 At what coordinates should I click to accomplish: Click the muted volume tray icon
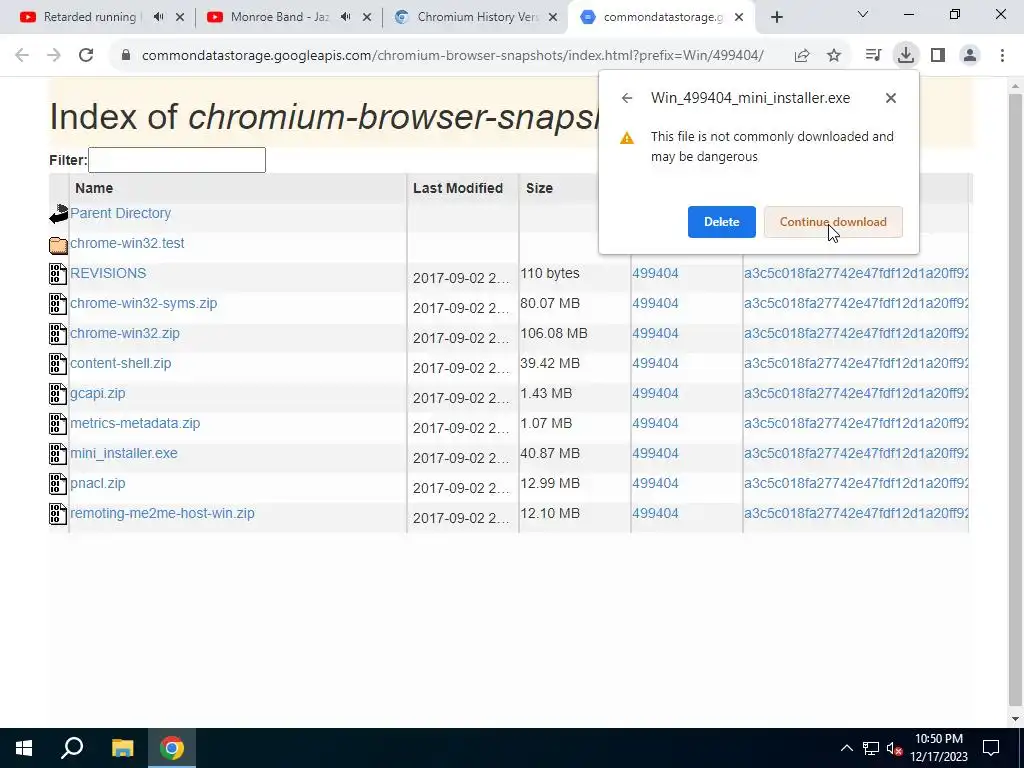895,748
